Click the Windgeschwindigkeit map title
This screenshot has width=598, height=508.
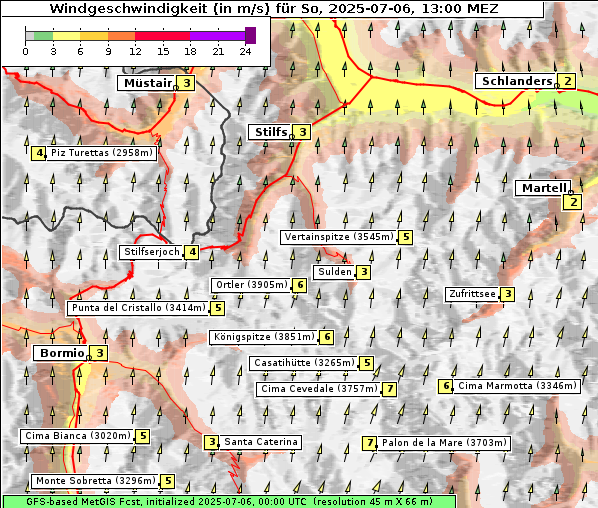click(273, 8)
